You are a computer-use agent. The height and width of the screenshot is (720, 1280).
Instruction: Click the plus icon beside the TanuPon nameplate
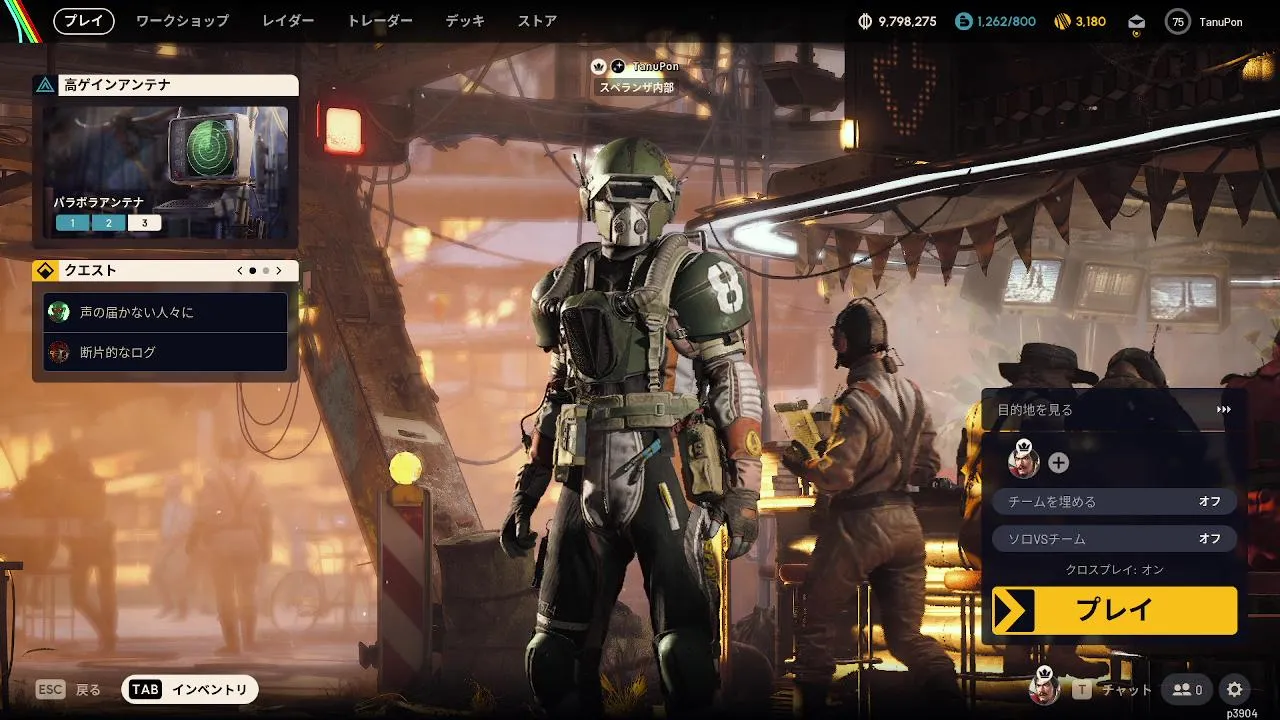(x=618, y=66)
